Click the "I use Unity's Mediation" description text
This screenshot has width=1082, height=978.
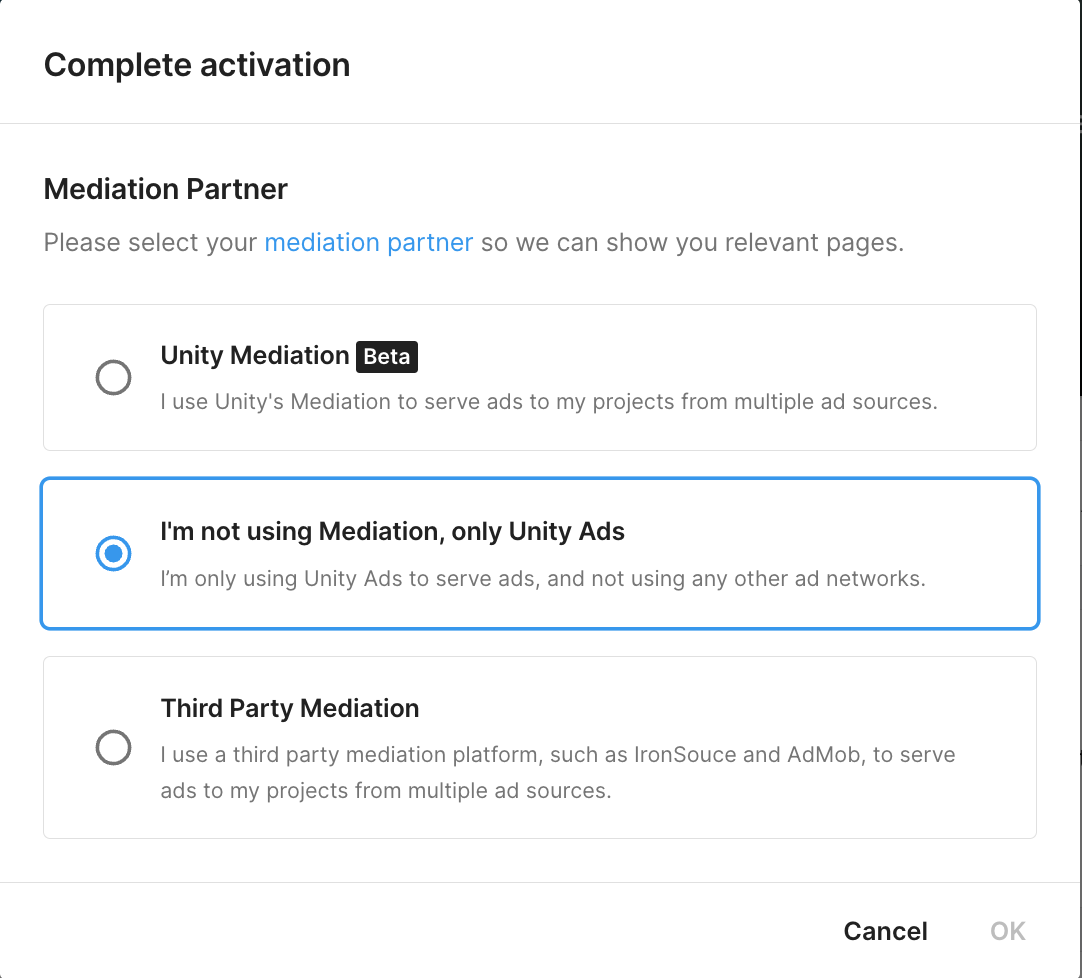pyautogui.click(x=548, y=402)
